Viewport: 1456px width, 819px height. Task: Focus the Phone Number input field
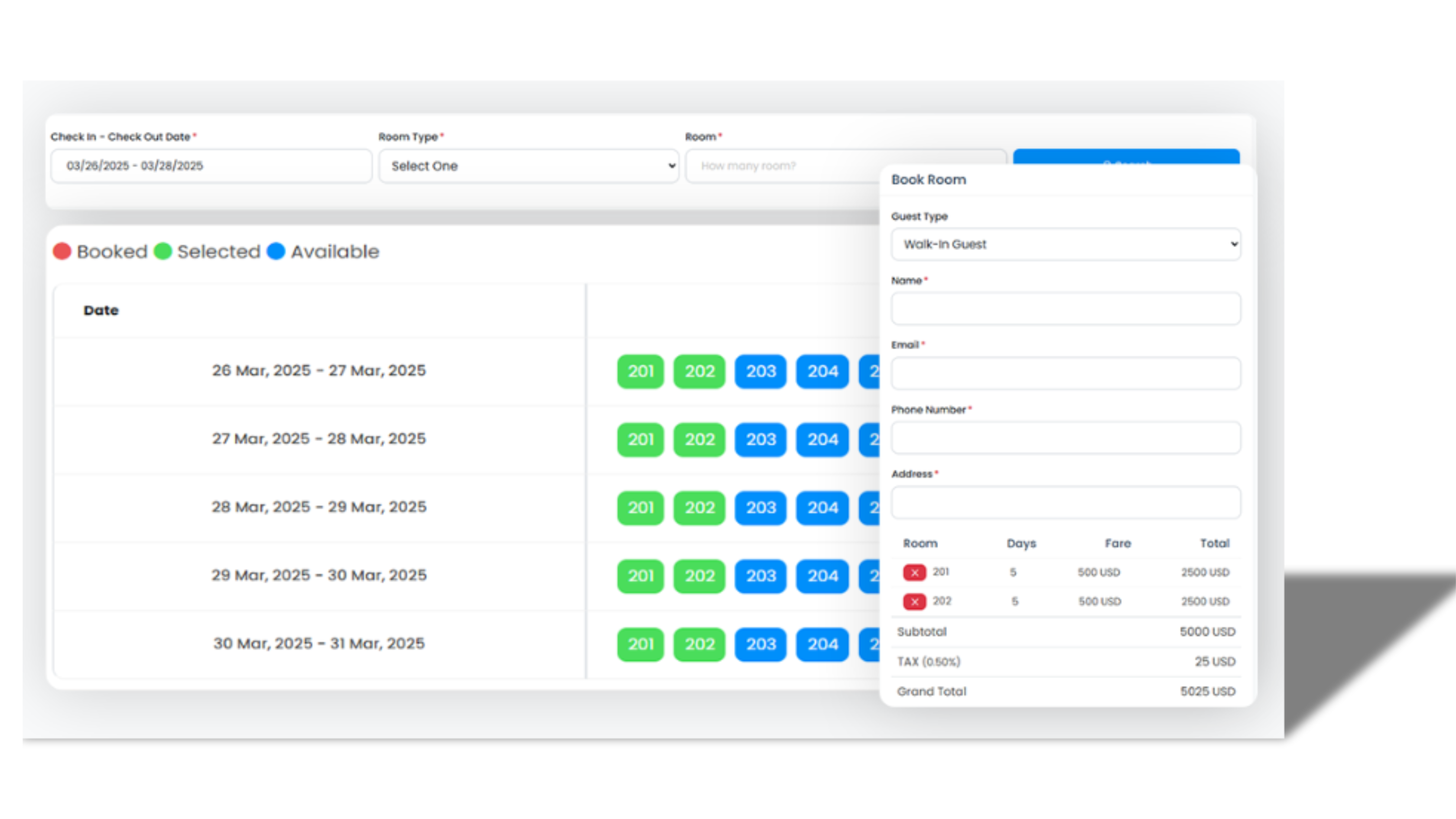tap(1066, 438)
